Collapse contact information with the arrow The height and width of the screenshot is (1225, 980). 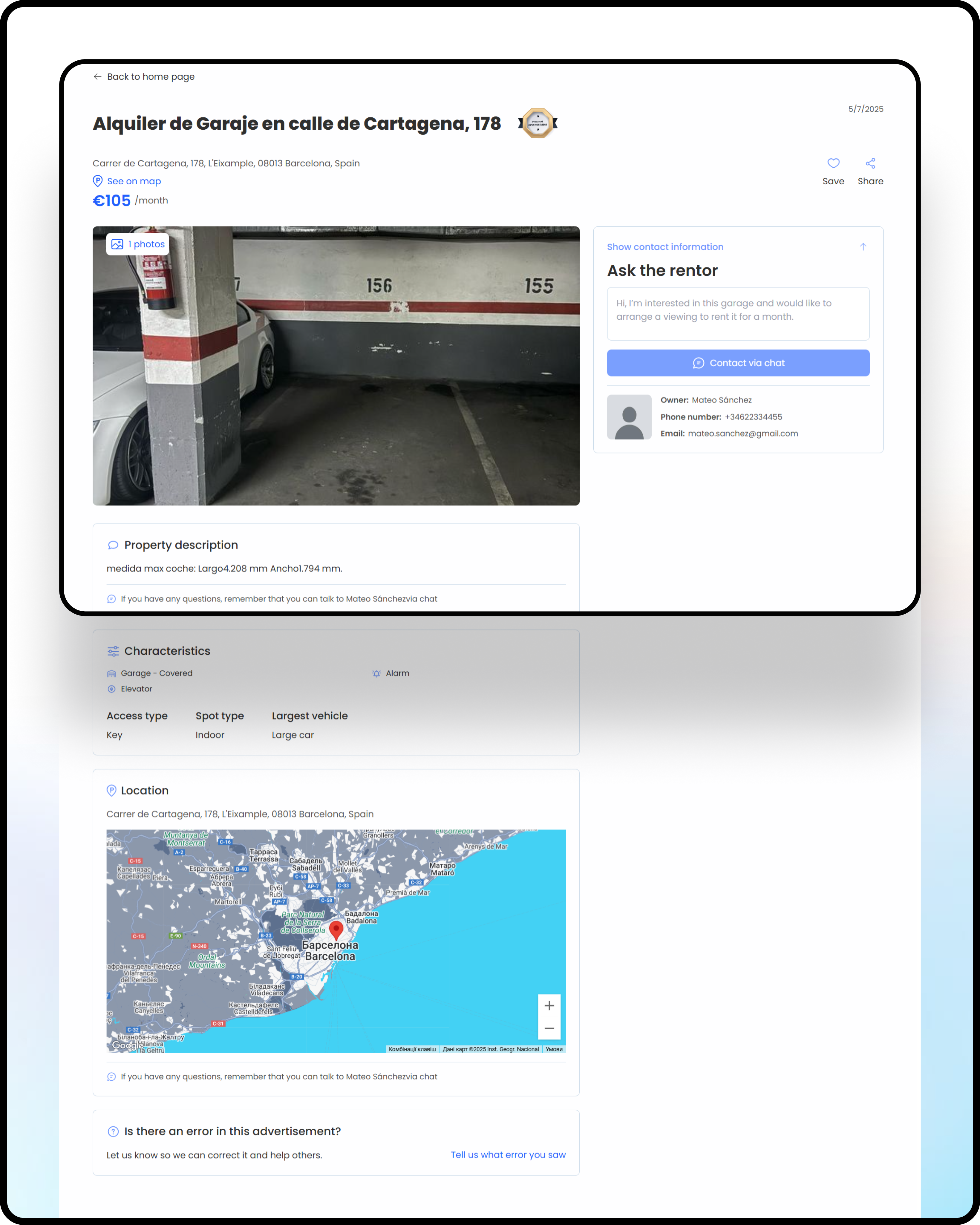pyautogui.click(x=862, y=246)
